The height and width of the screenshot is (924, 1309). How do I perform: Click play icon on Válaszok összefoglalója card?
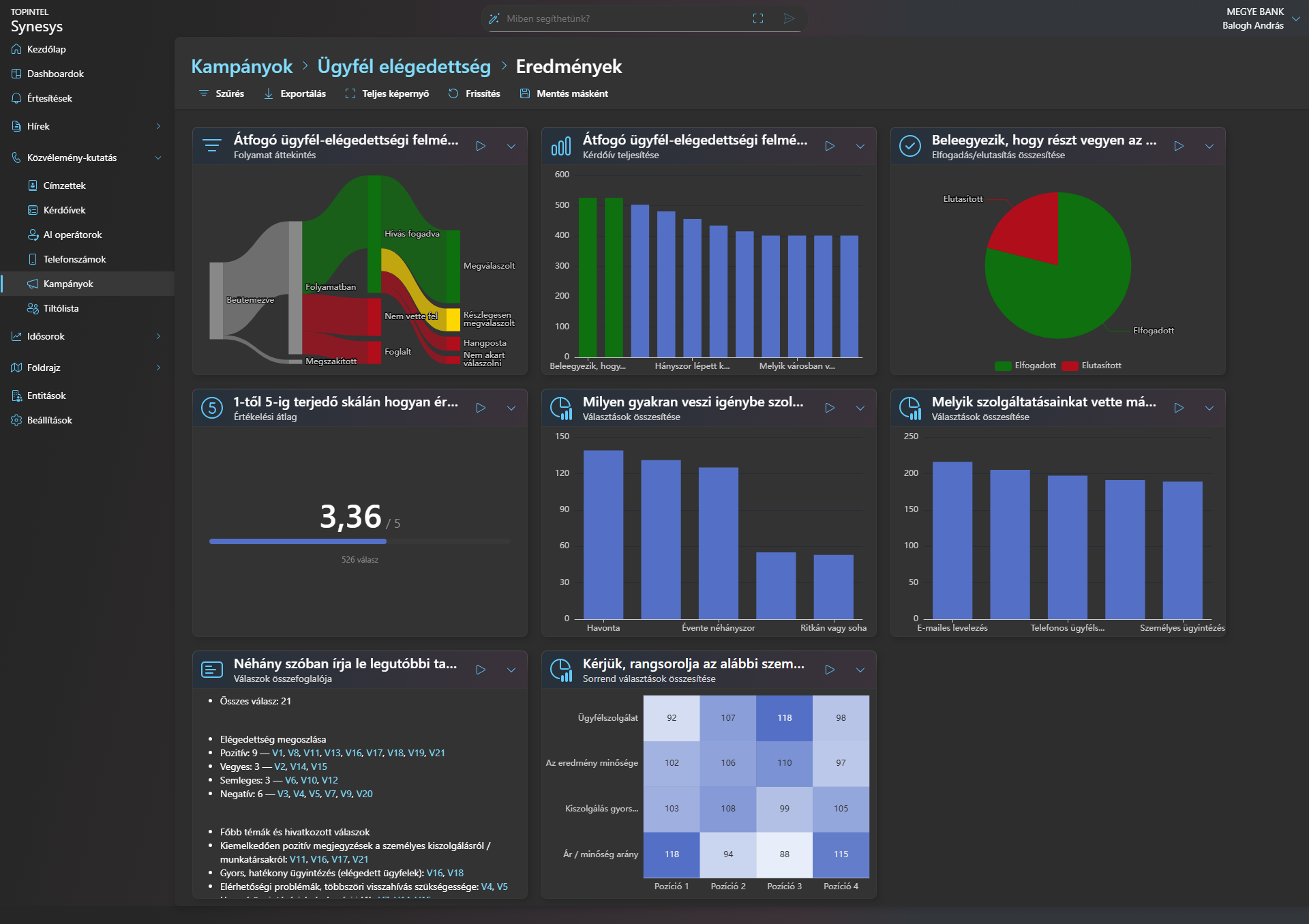[x=481, y=670]
